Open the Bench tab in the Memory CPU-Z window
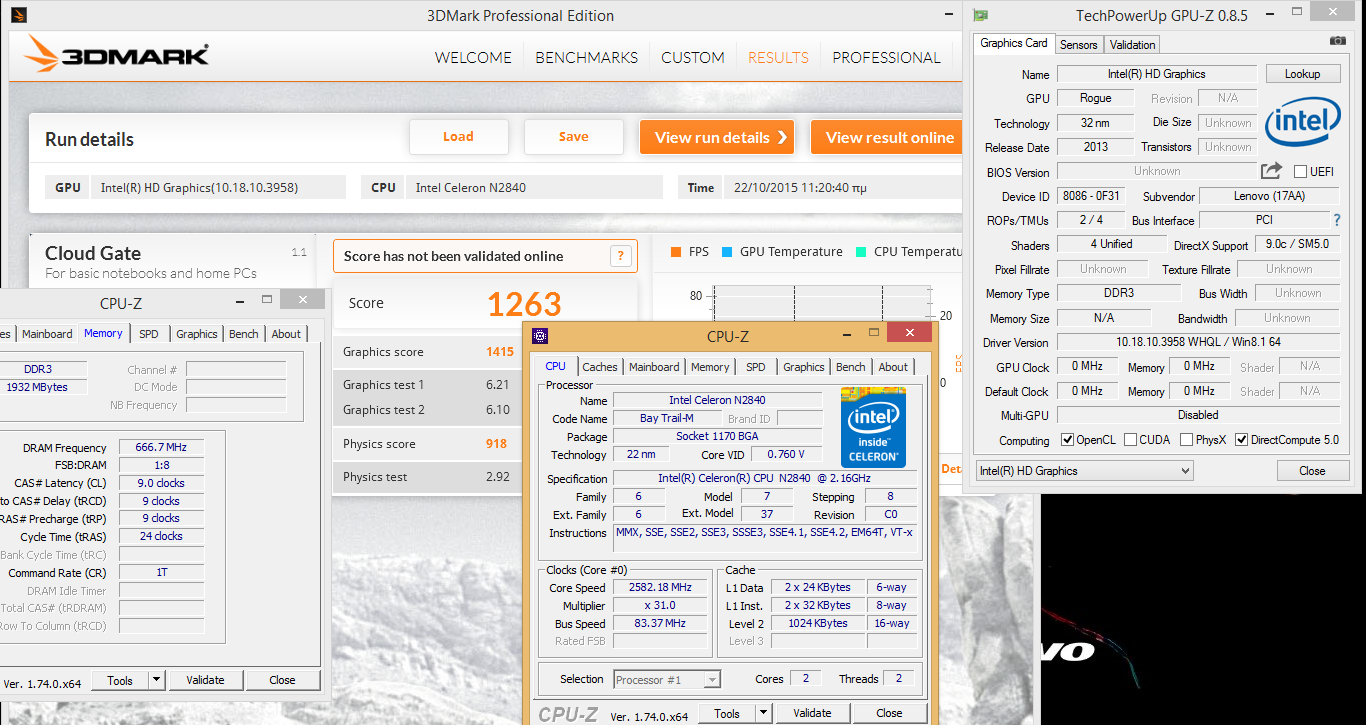The height and width of the screenshot is (725, 1366). pyautogui.click(x=244, y=334)
